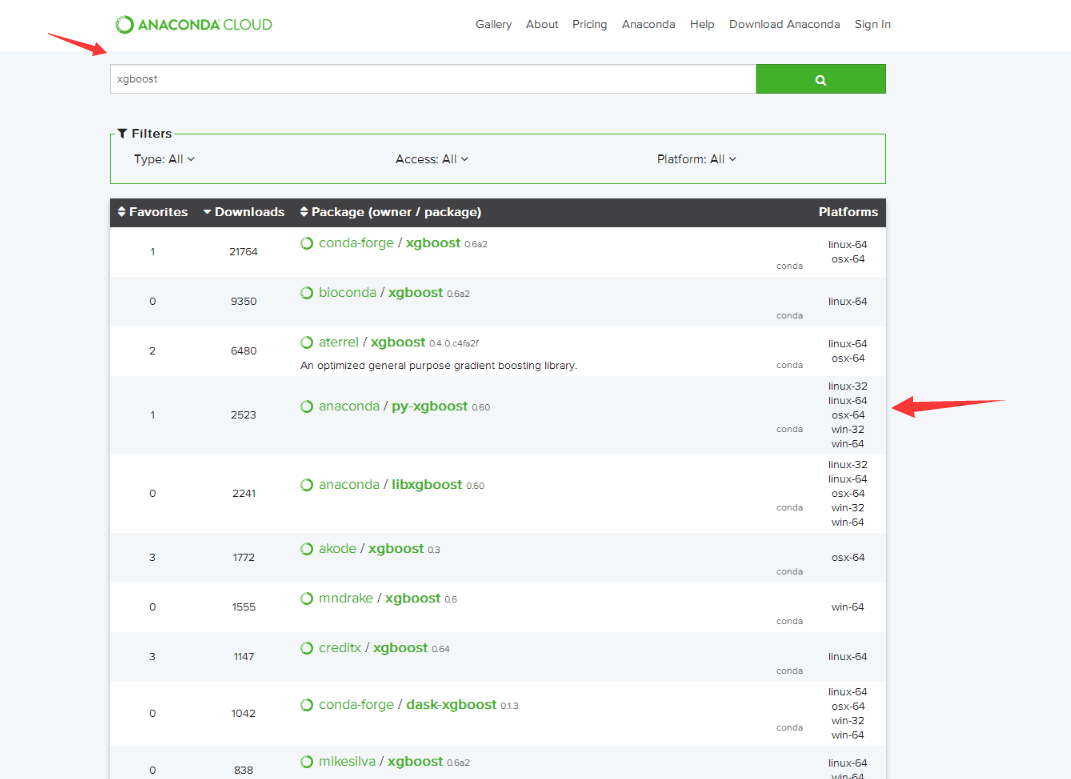Sort table by Favorites header
Image resolution: width=1071 pixels, height=779 pixels.
(x=152, y=212)
